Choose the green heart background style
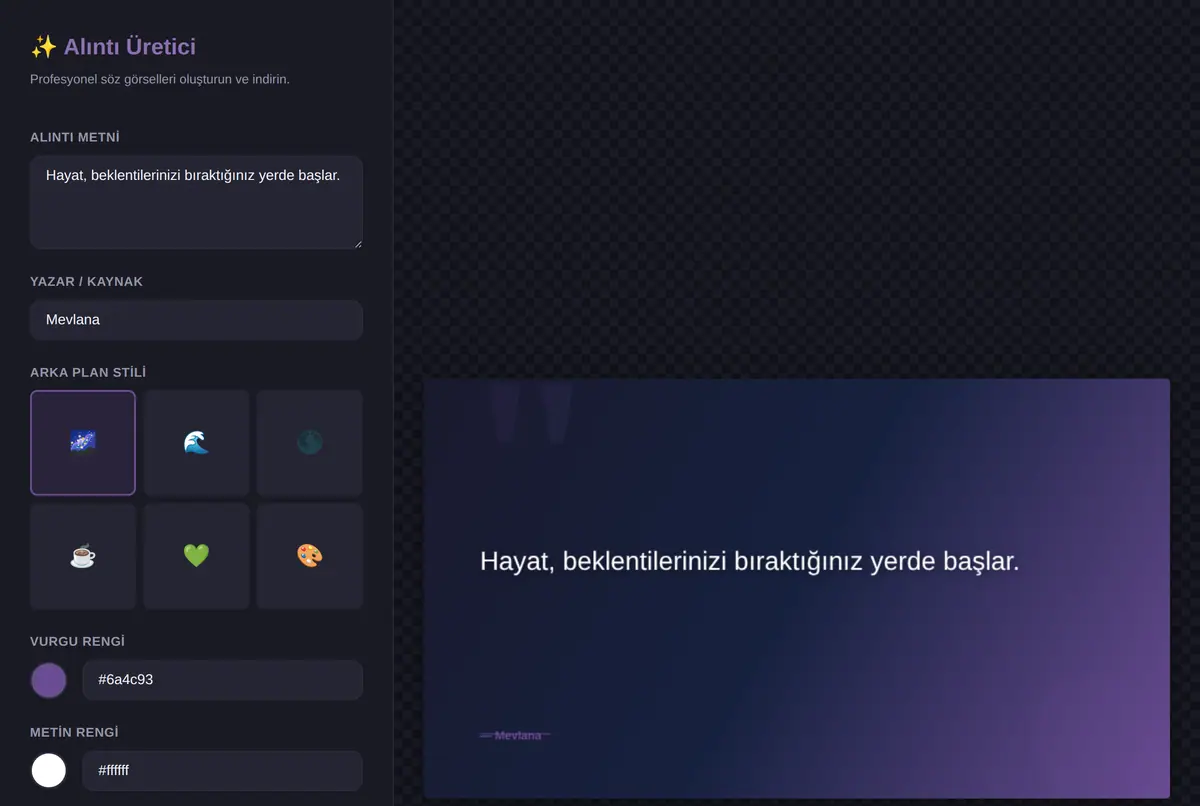The height and width of the screenshot is (806, 1200). click(x=196, y=556)
